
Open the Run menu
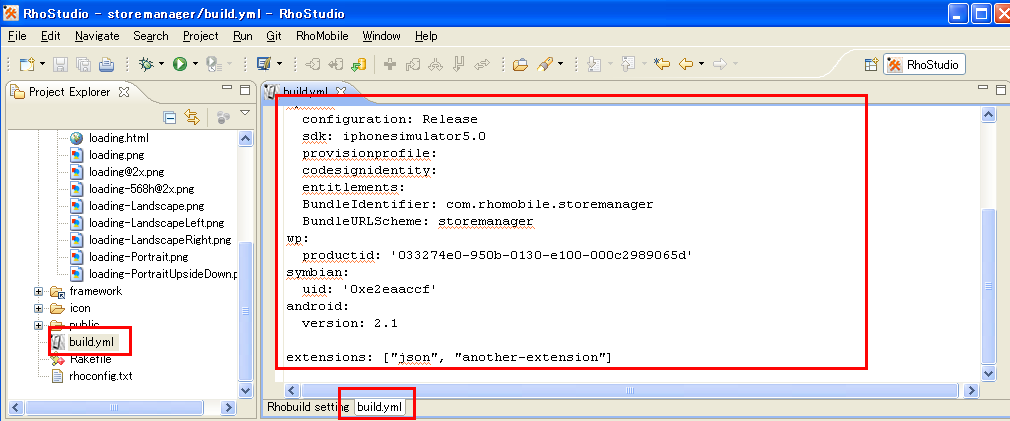pos(242,36)
